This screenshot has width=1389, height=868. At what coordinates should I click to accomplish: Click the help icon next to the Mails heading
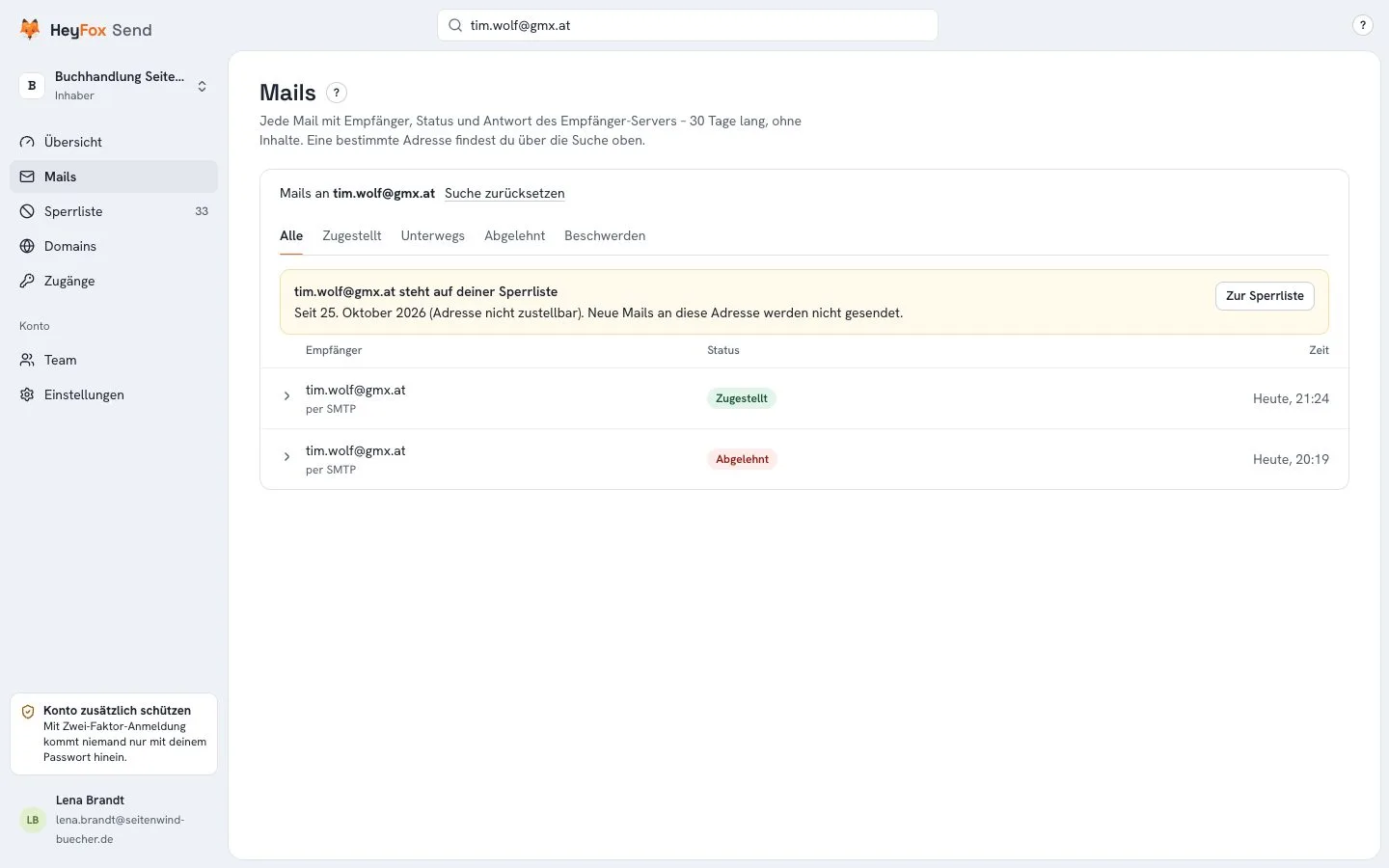(x=337, y=93)
